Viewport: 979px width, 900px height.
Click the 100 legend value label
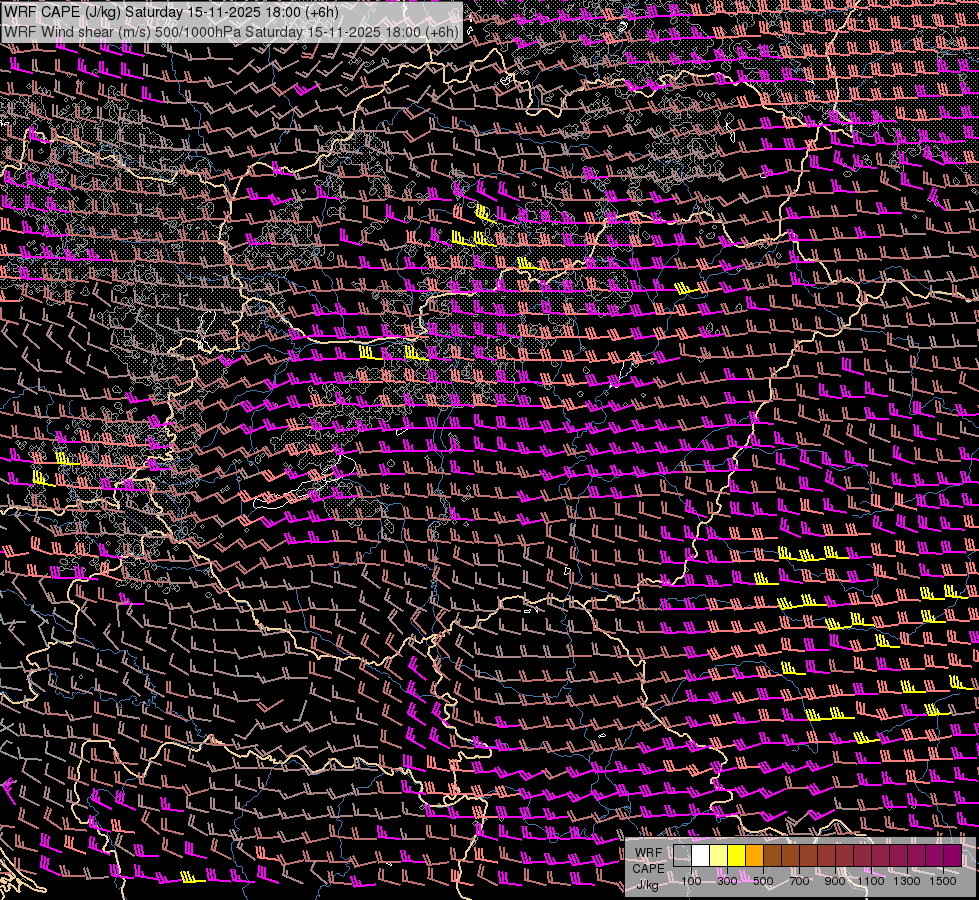pyautogui.click(x=691, y=881)
